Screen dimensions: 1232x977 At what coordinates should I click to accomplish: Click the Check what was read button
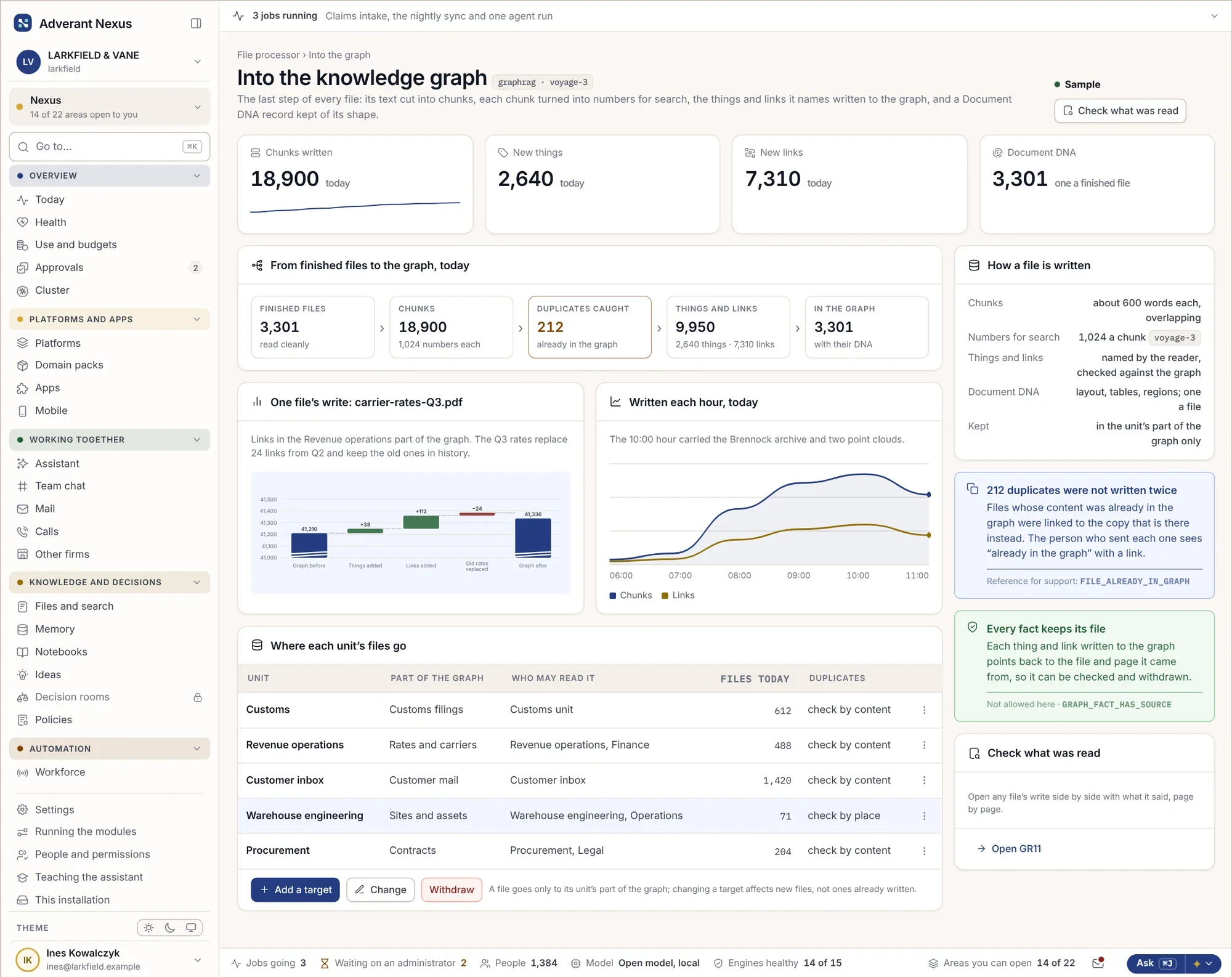pos(1120,111)
